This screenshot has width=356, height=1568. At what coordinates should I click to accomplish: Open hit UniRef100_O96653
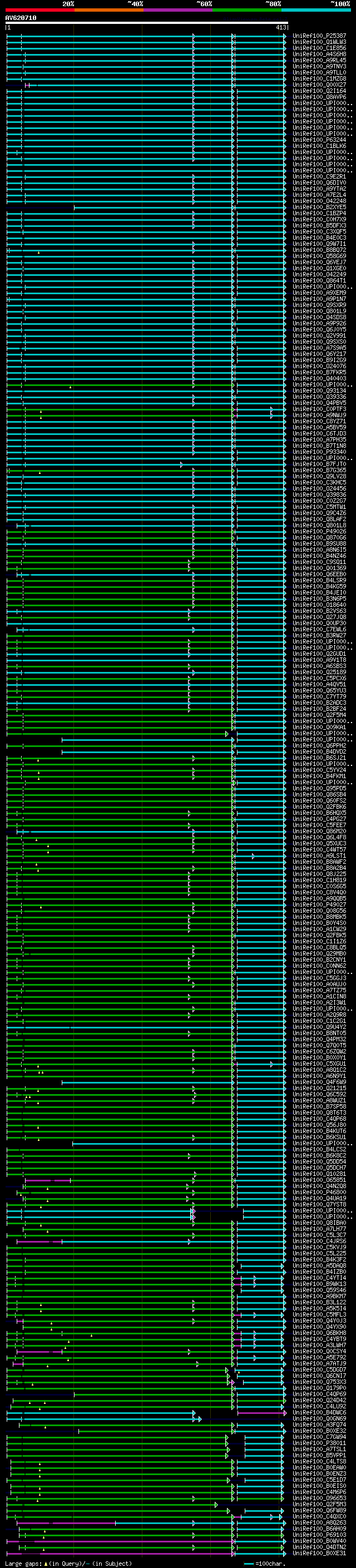click(x=319, y=1498)
